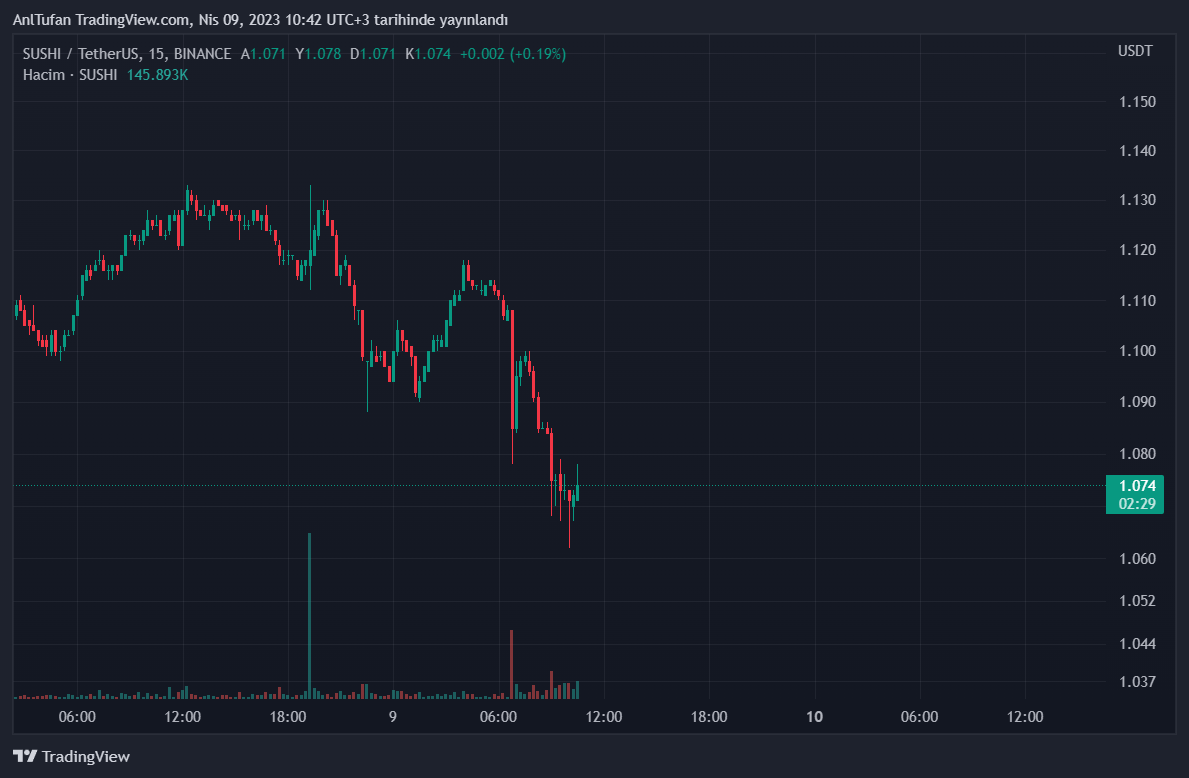Click the K1.074 close price value
This screenshot has width=1189, height=778.
428,54
